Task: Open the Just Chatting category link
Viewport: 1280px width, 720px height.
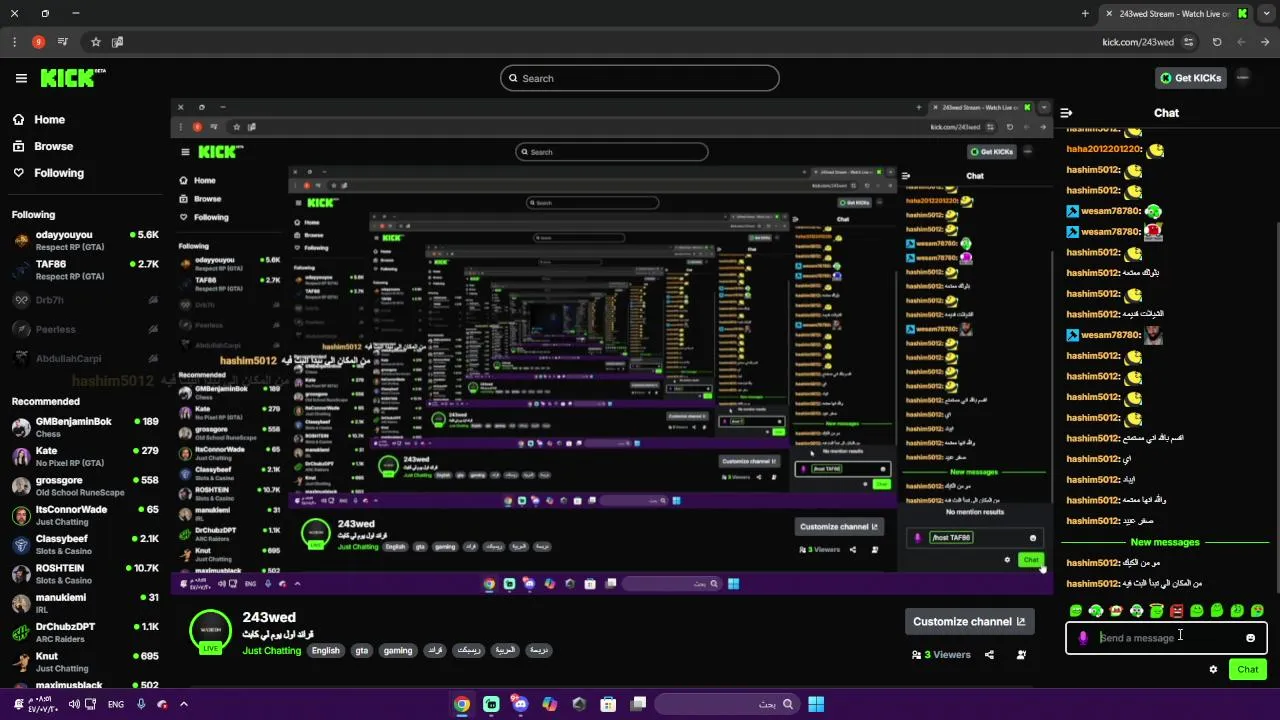Action: (x=272, y=651)
